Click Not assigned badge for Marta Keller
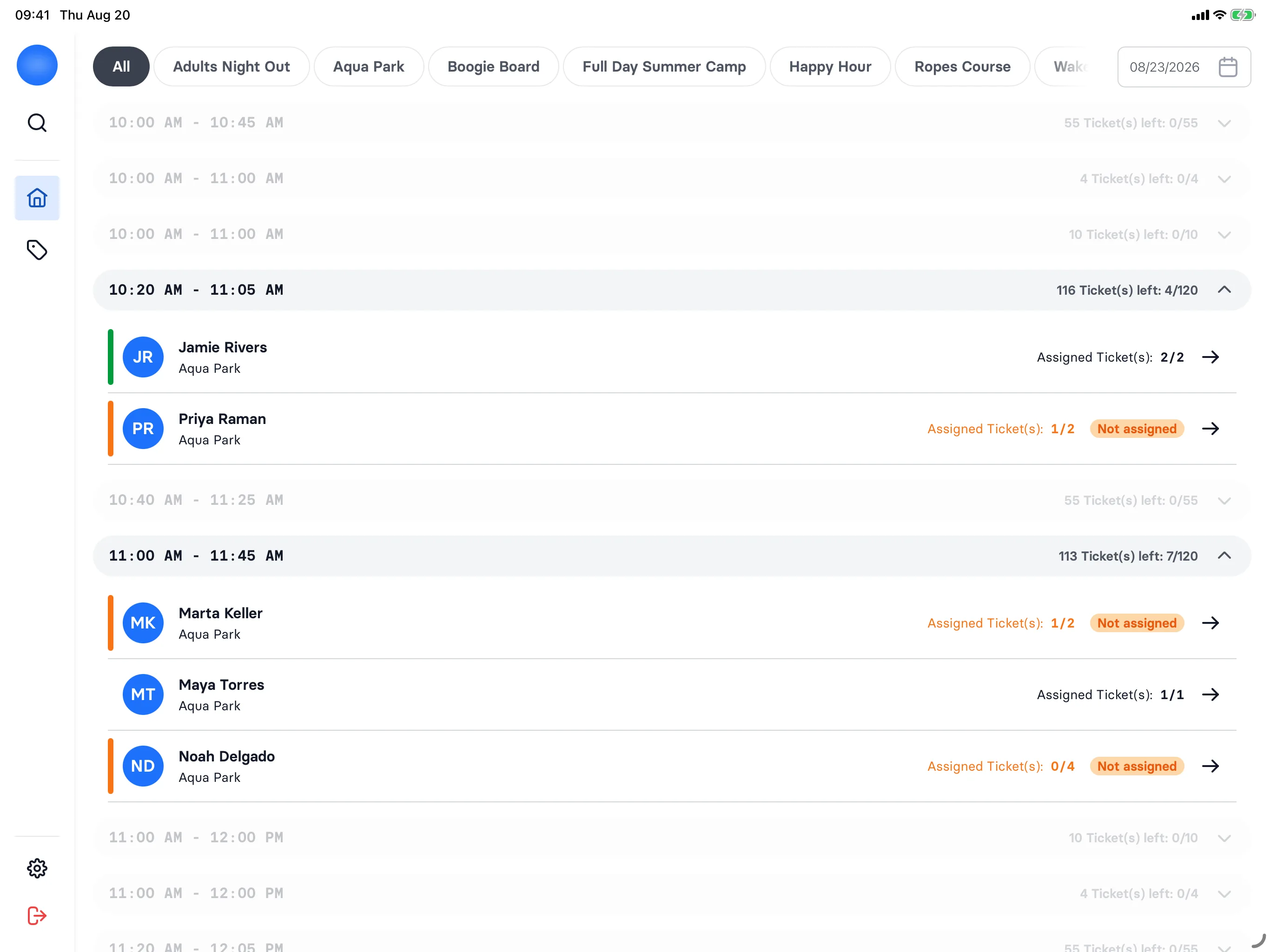Viewport: 1270px width, 952px height. click(x=1137, y=623)
